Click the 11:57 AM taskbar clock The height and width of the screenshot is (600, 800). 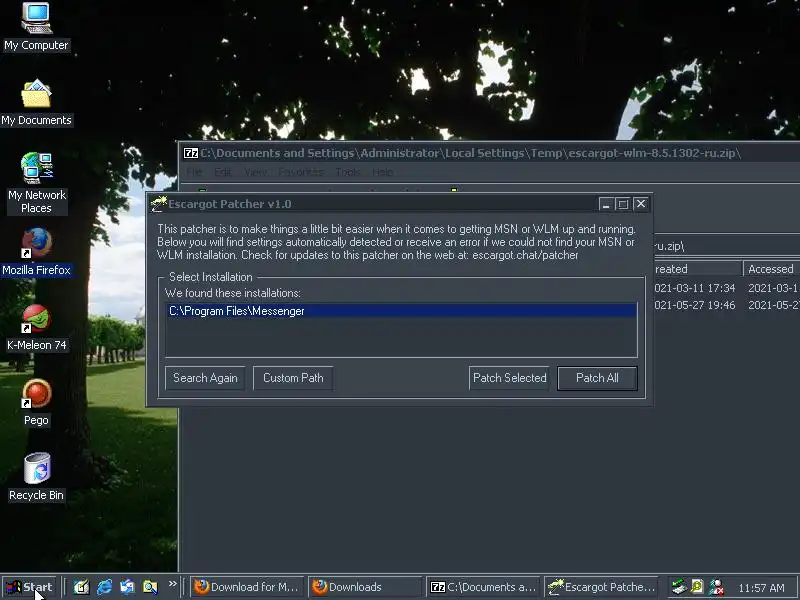(761, 588)
